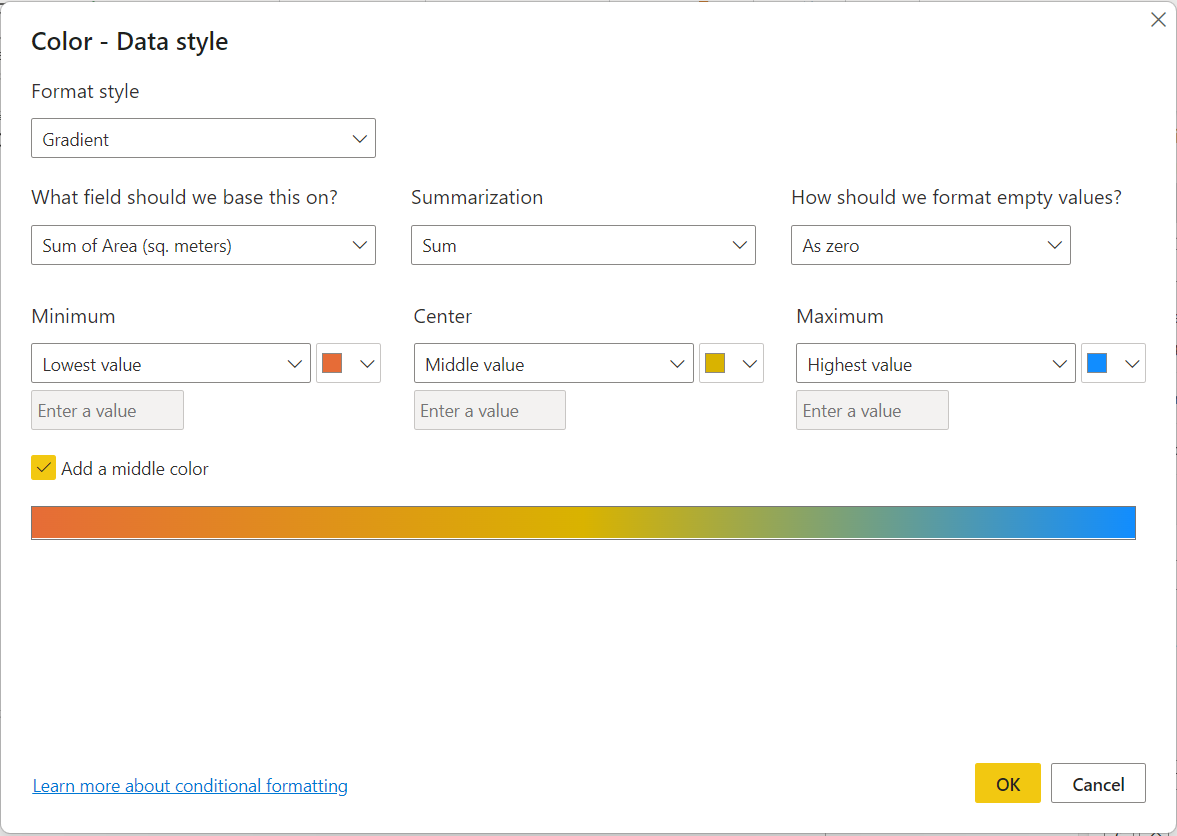Open the Sum of Area field dropdown
Screen dimensions: 1177x836
pos(203,245)
